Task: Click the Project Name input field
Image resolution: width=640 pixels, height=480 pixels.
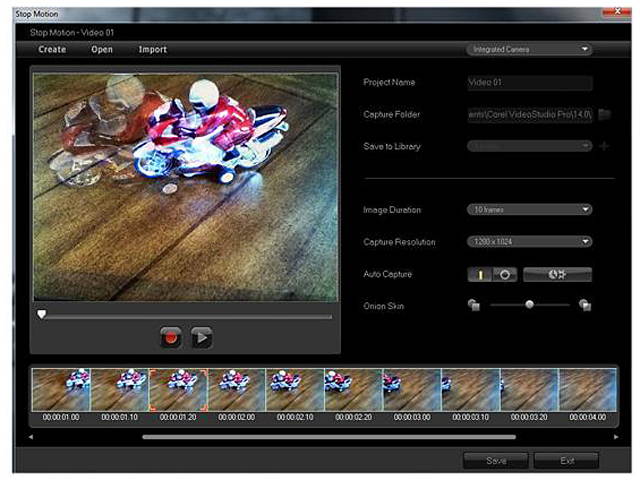Action: pos(529,82)
